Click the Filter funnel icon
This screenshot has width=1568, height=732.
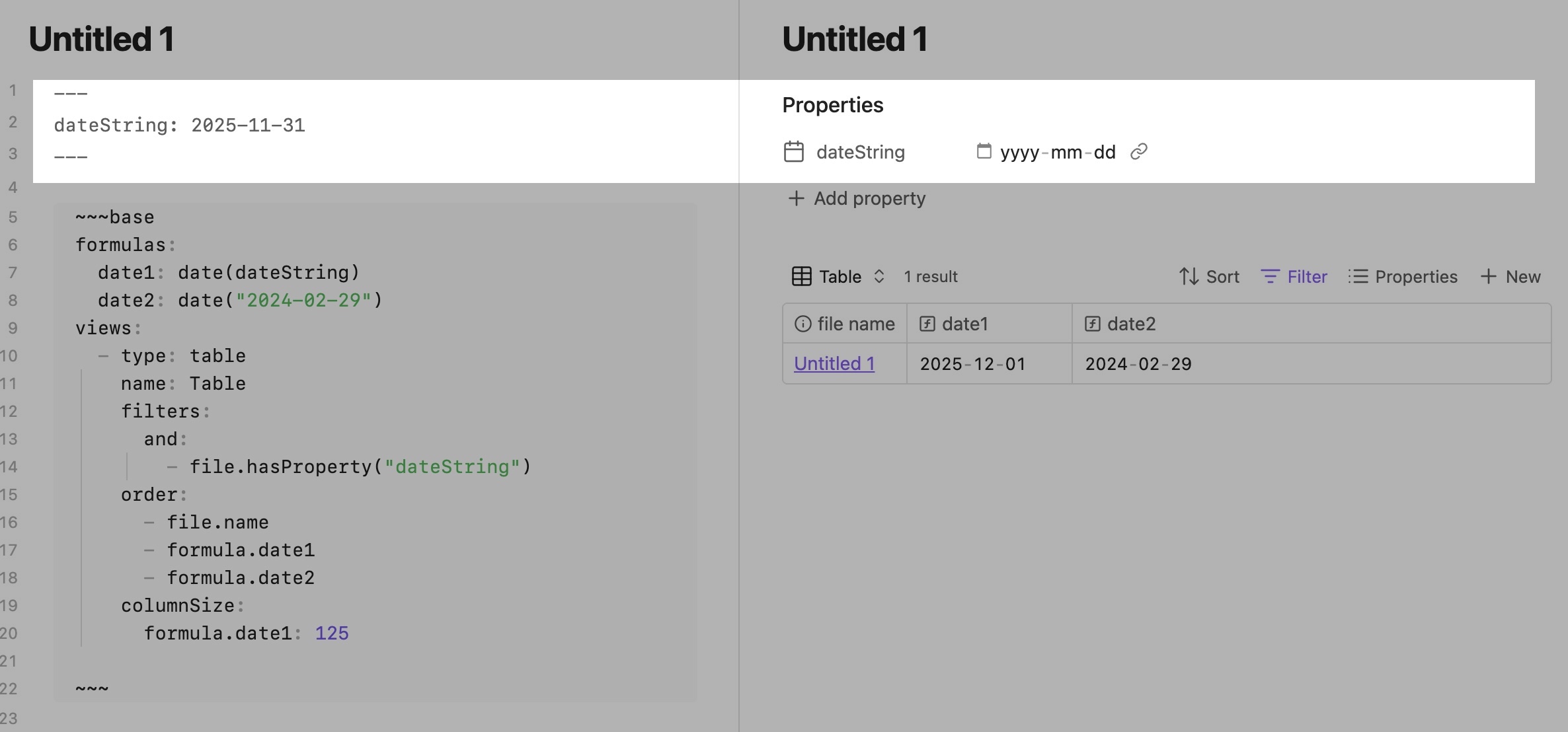[1269, 276]
